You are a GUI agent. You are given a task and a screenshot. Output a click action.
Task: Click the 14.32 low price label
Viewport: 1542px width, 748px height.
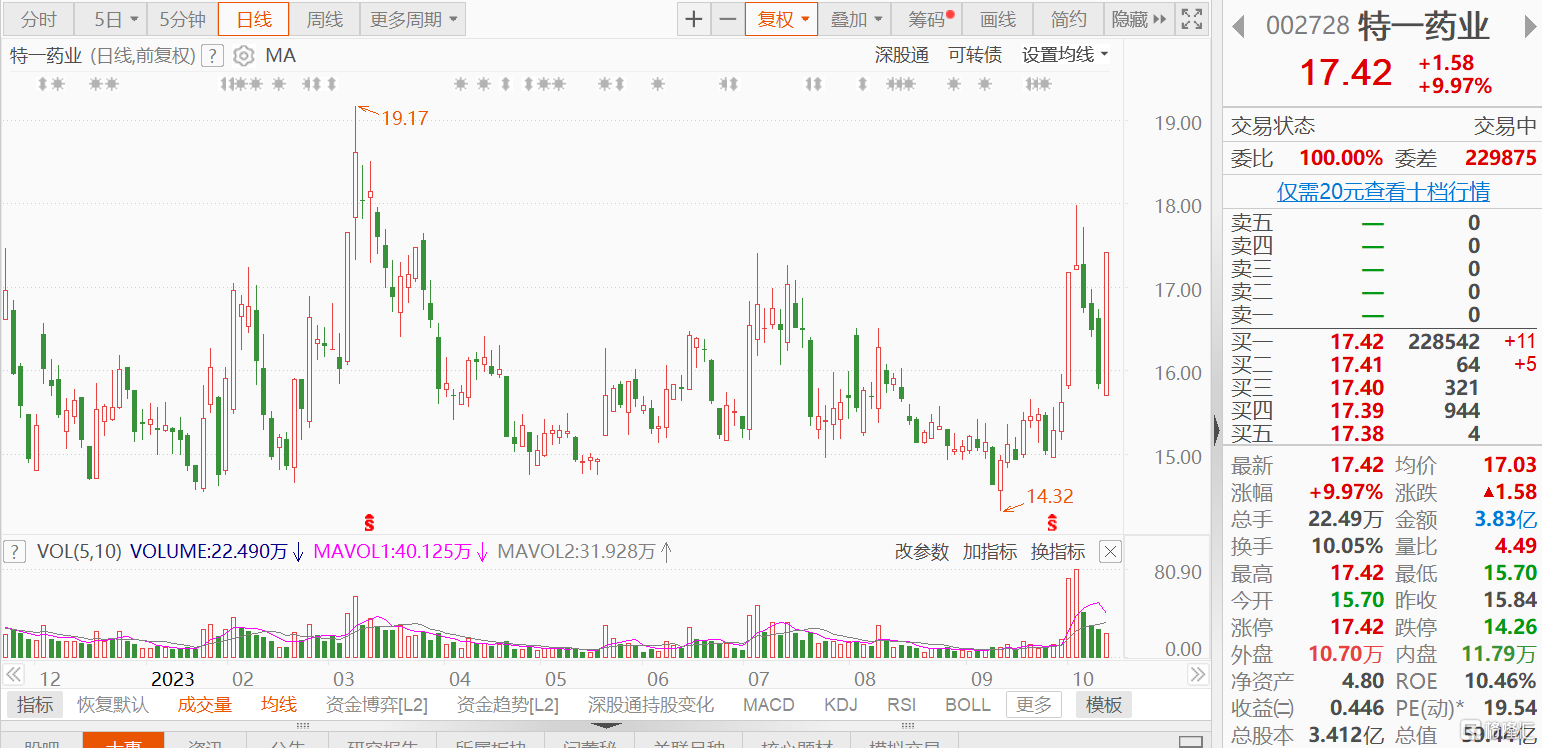[x=1049, y=496]
